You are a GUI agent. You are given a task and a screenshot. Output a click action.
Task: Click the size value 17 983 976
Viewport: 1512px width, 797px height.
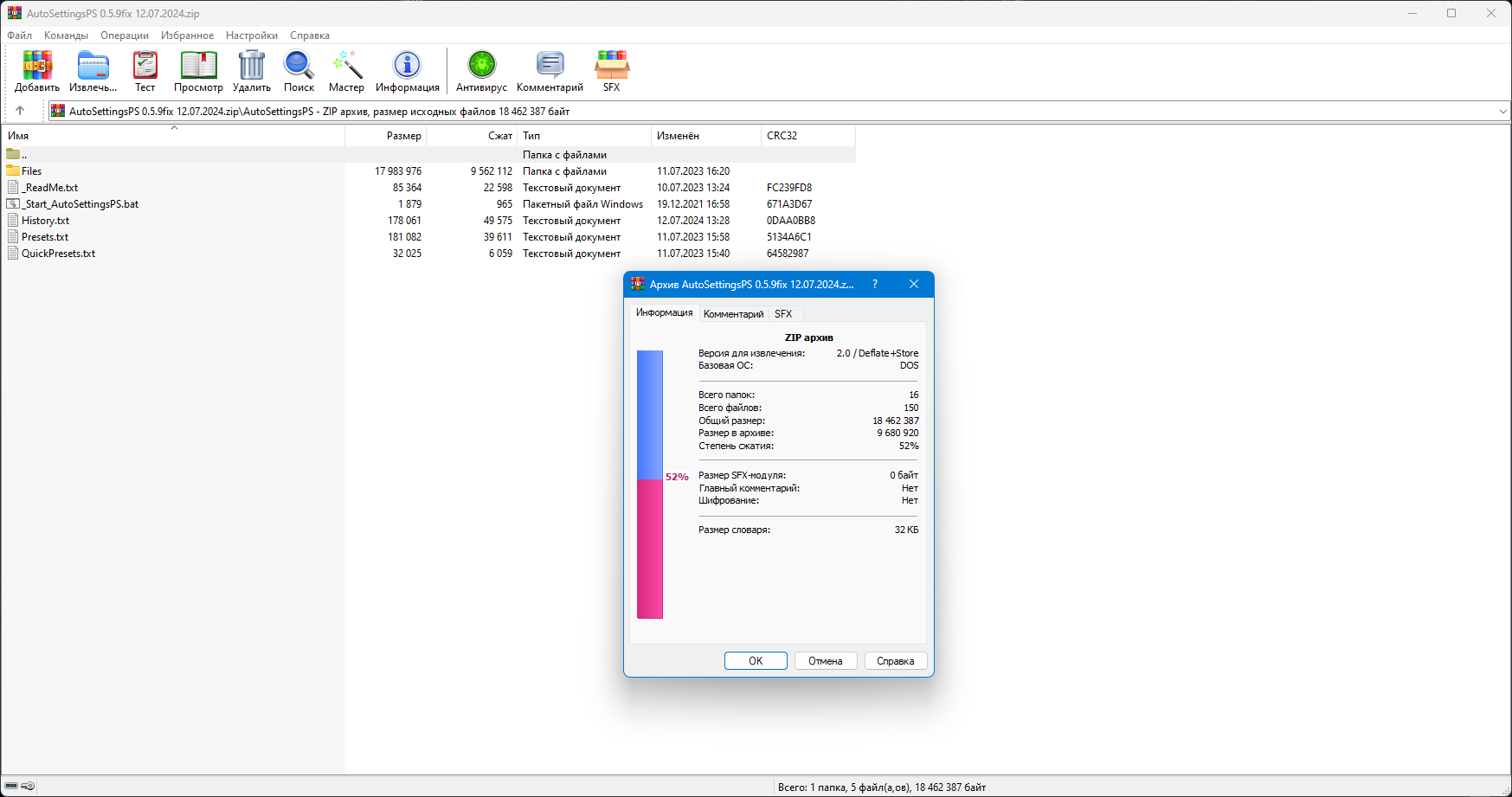398,171
